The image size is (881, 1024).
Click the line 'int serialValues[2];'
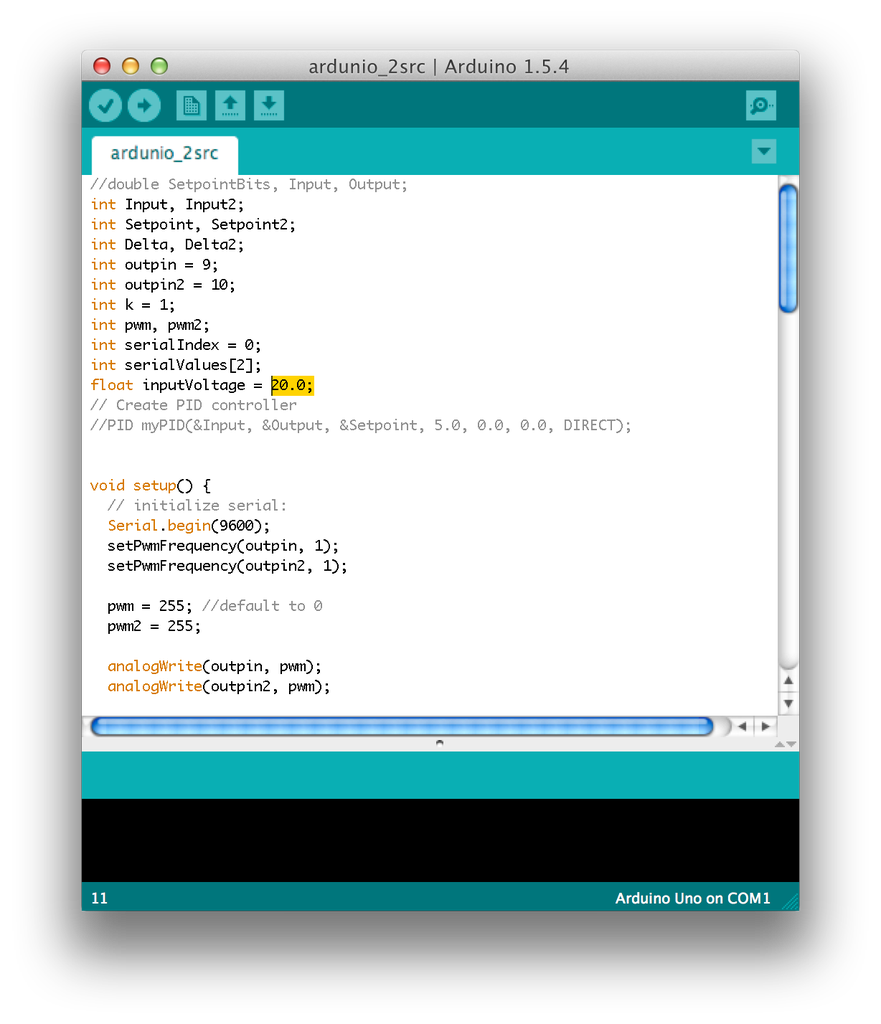pyautogui.click(x=176, y=365)
